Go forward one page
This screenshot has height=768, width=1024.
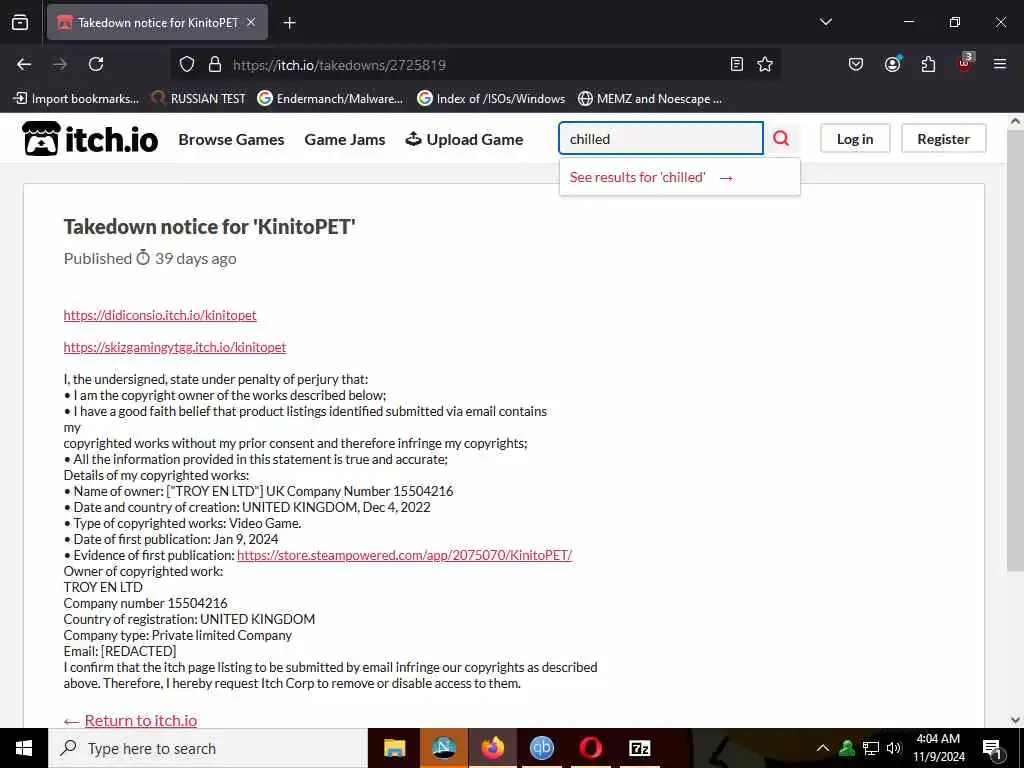(60, 64)
